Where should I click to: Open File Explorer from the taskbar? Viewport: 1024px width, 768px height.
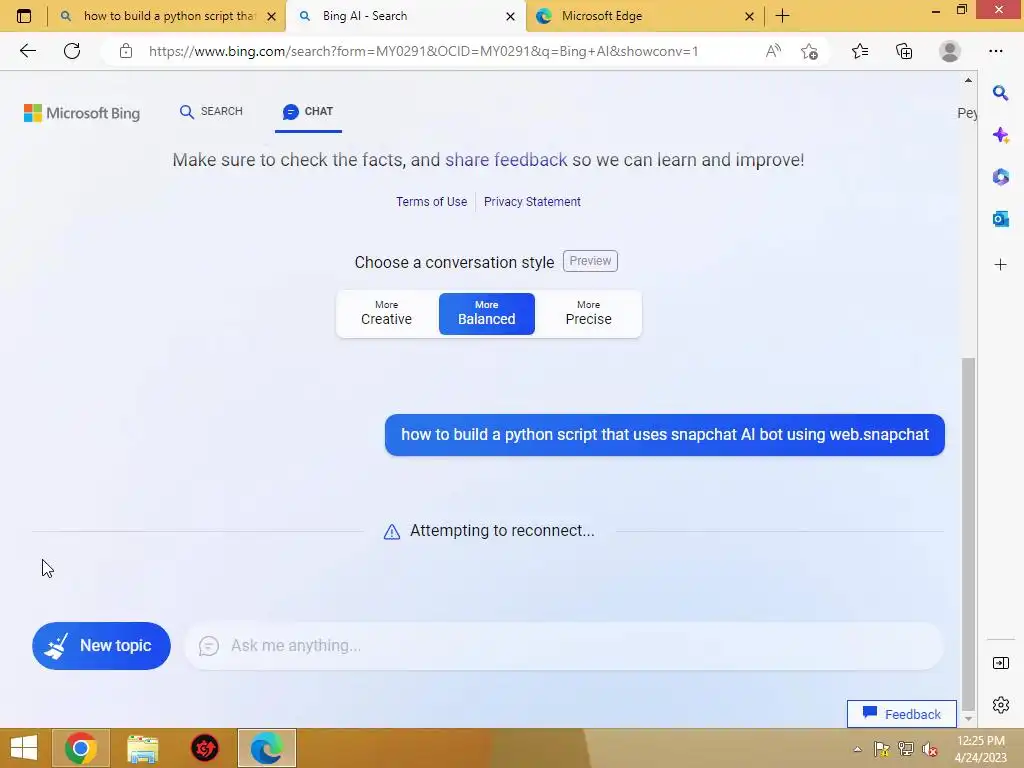[x=142, y=748]
